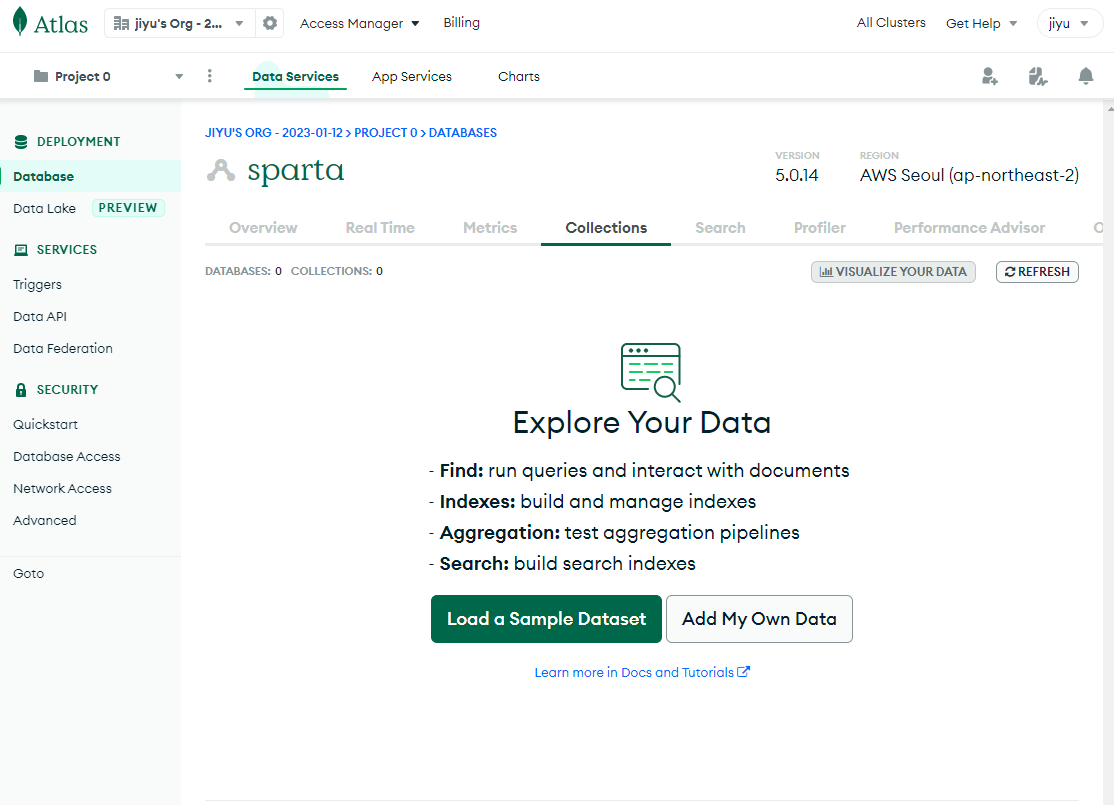
Task: Open Database Access settings
Action: [67, 456]
